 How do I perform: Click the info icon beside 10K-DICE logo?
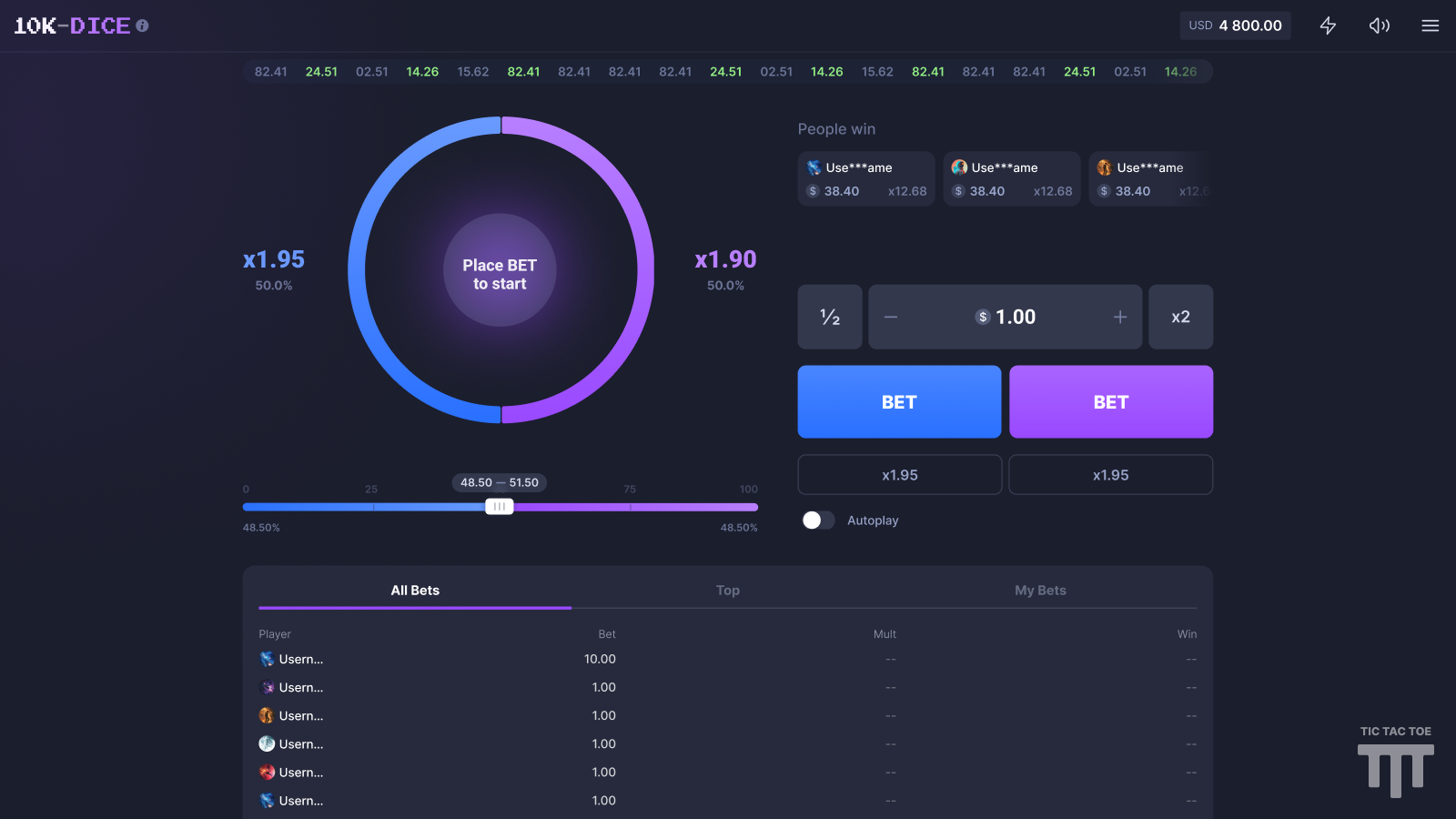coord(142,25)
